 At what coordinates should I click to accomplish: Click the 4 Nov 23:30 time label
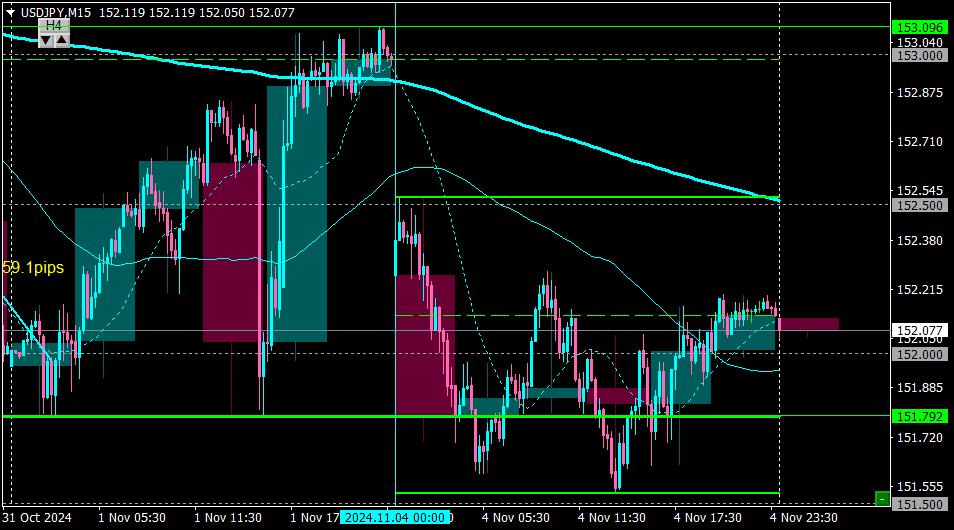803,518
